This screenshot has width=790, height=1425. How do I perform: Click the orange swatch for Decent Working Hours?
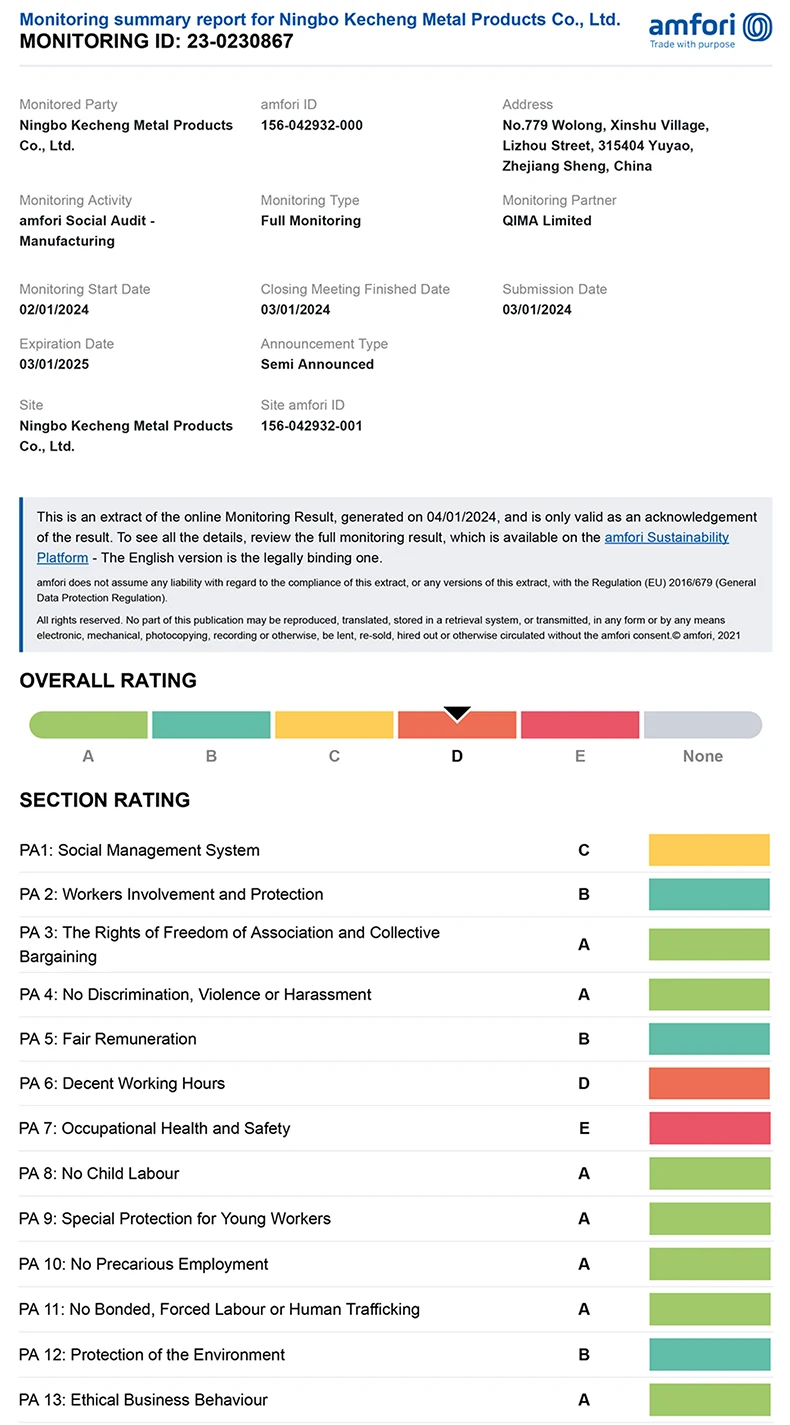(x=709, y=1083)
